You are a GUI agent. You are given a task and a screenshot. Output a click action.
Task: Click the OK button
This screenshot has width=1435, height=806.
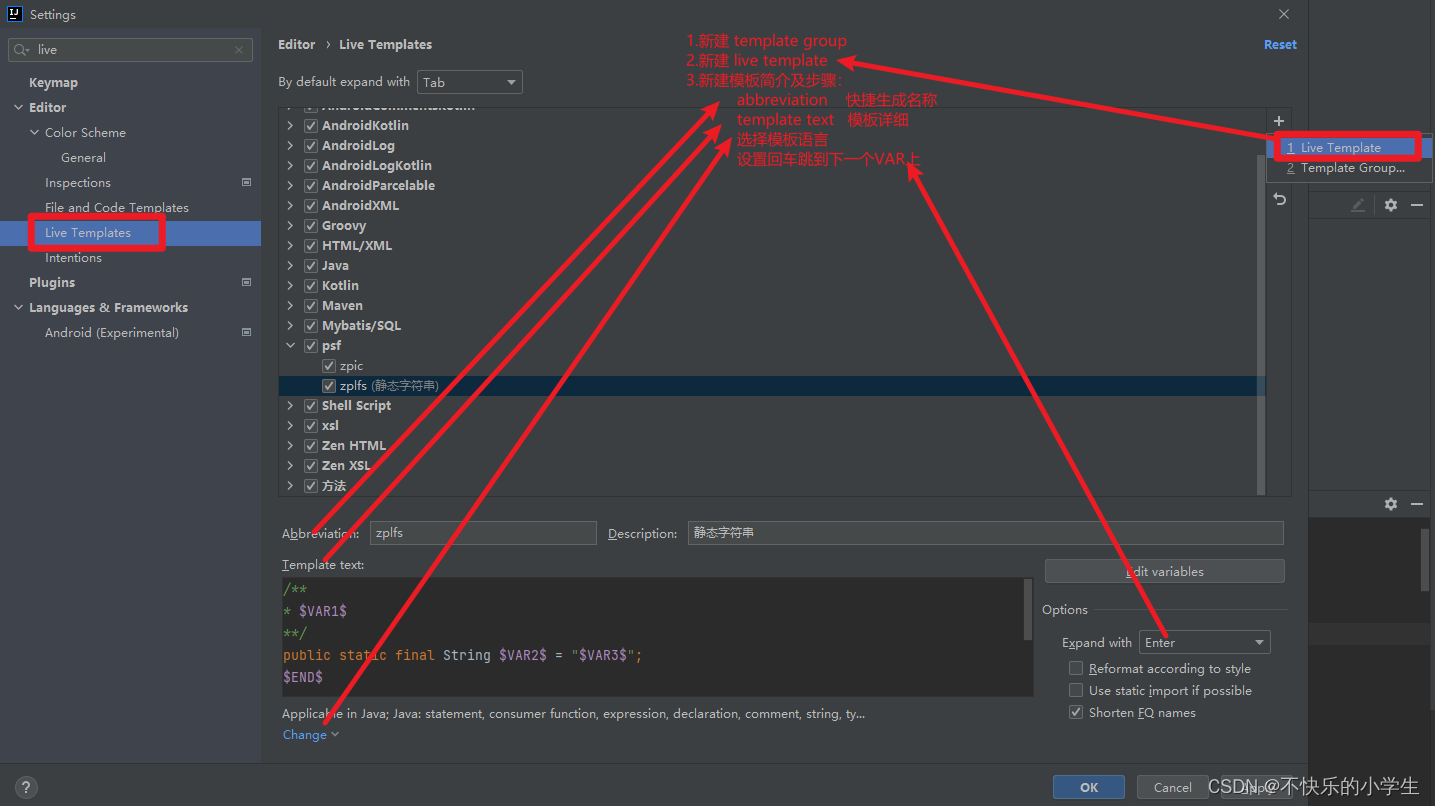pyautogui.click(x=1089, y=787)
